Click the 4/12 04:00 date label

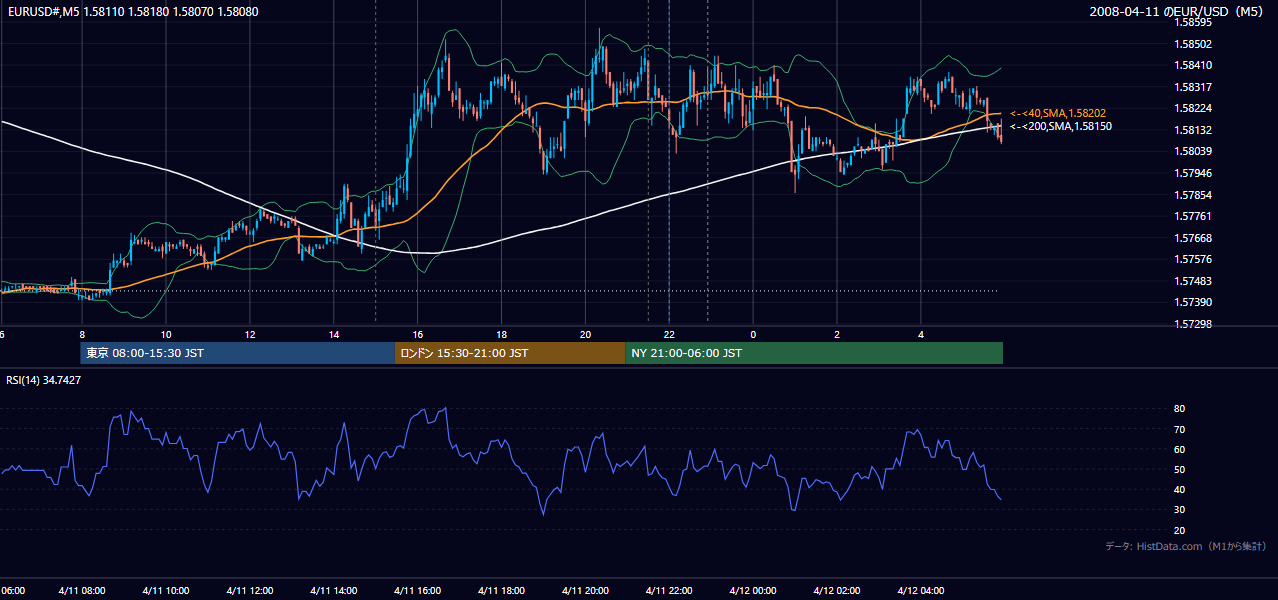click(921, 591)
